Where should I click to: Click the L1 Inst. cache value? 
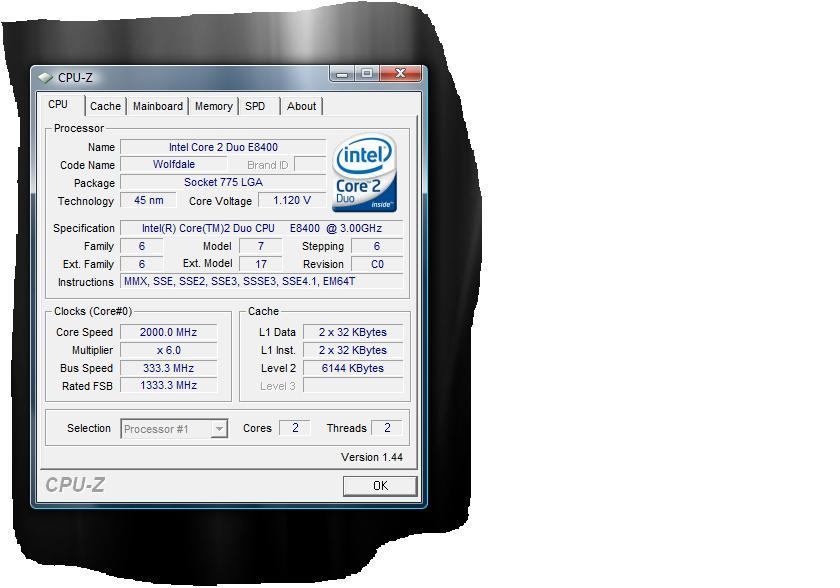pyautogui.click(x=352, y=350)
